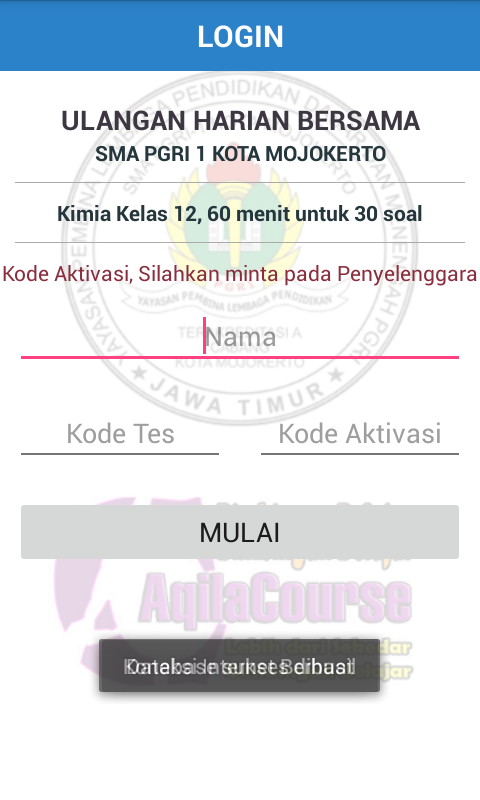Tap the Lebih dari Sekedar tagline
Screen dimensions: 480x800
tap(317, 647)
